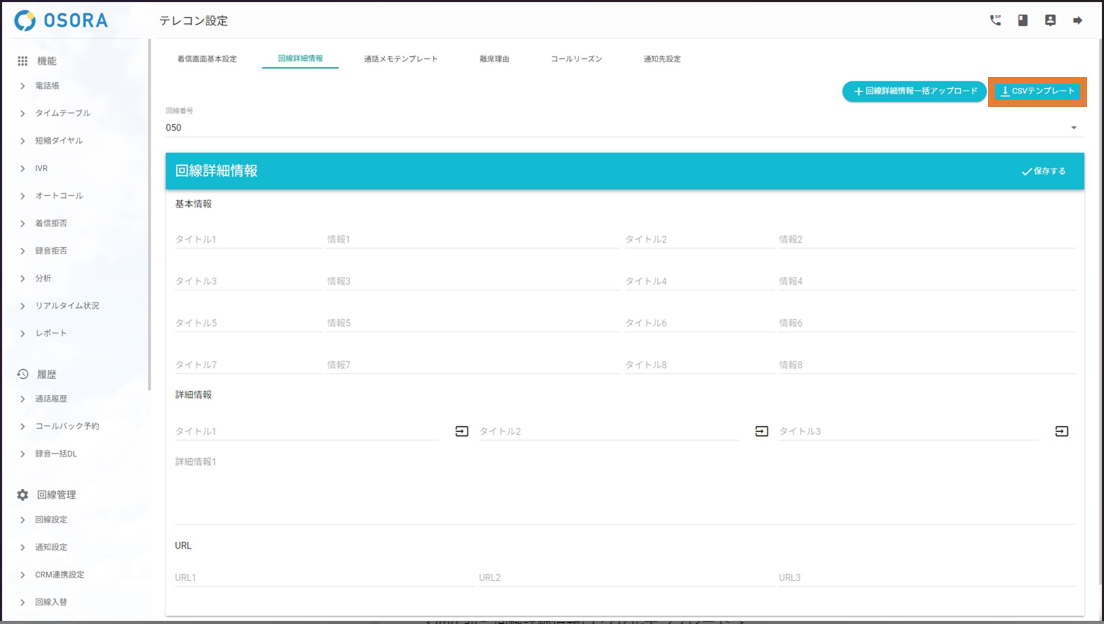Expand the IVR sidebar menu
The width and height of the screenshot is (1104, 624).
[x=40, y=168]
